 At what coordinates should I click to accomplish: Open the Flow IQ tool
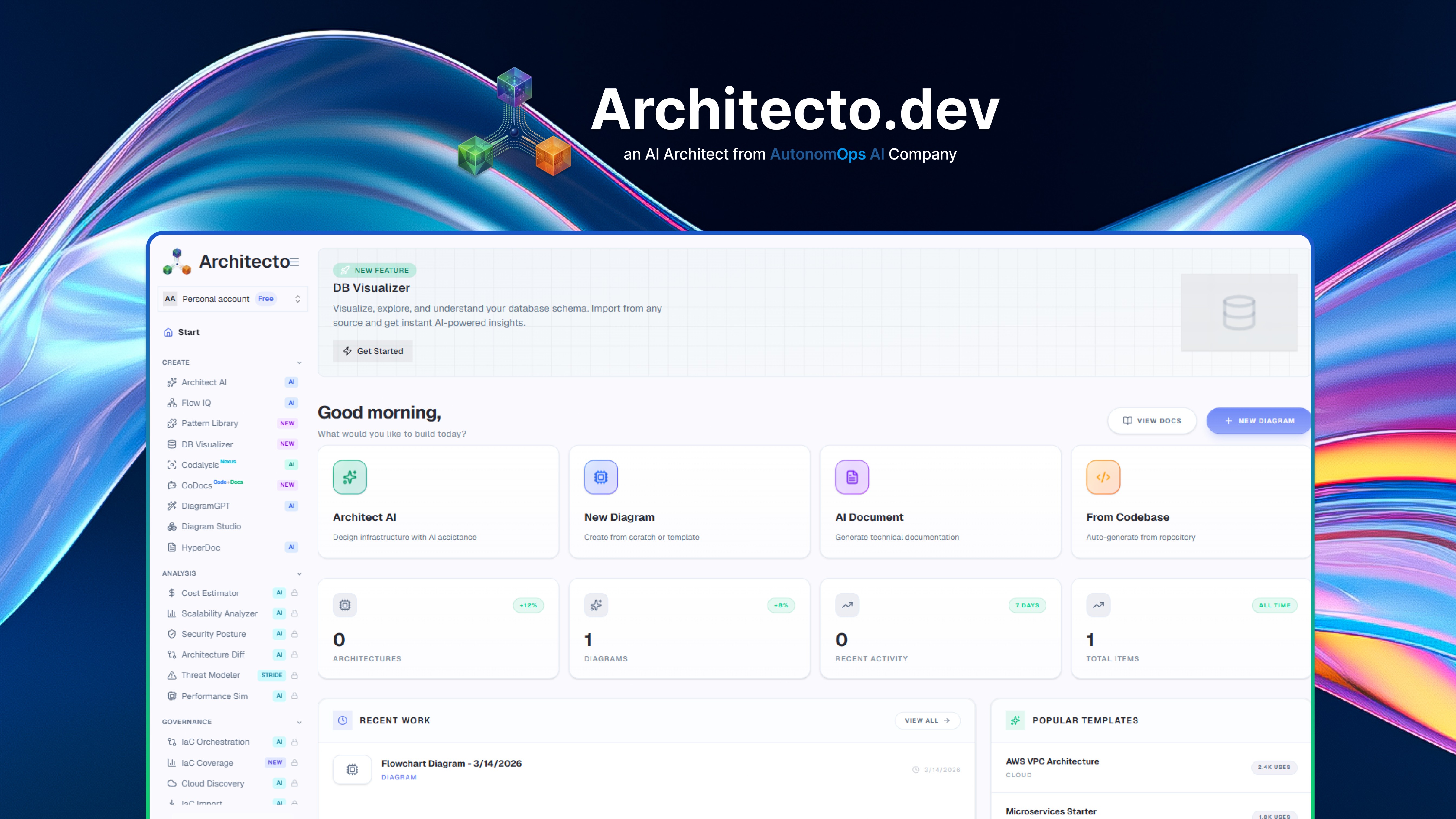click(197, 402)
